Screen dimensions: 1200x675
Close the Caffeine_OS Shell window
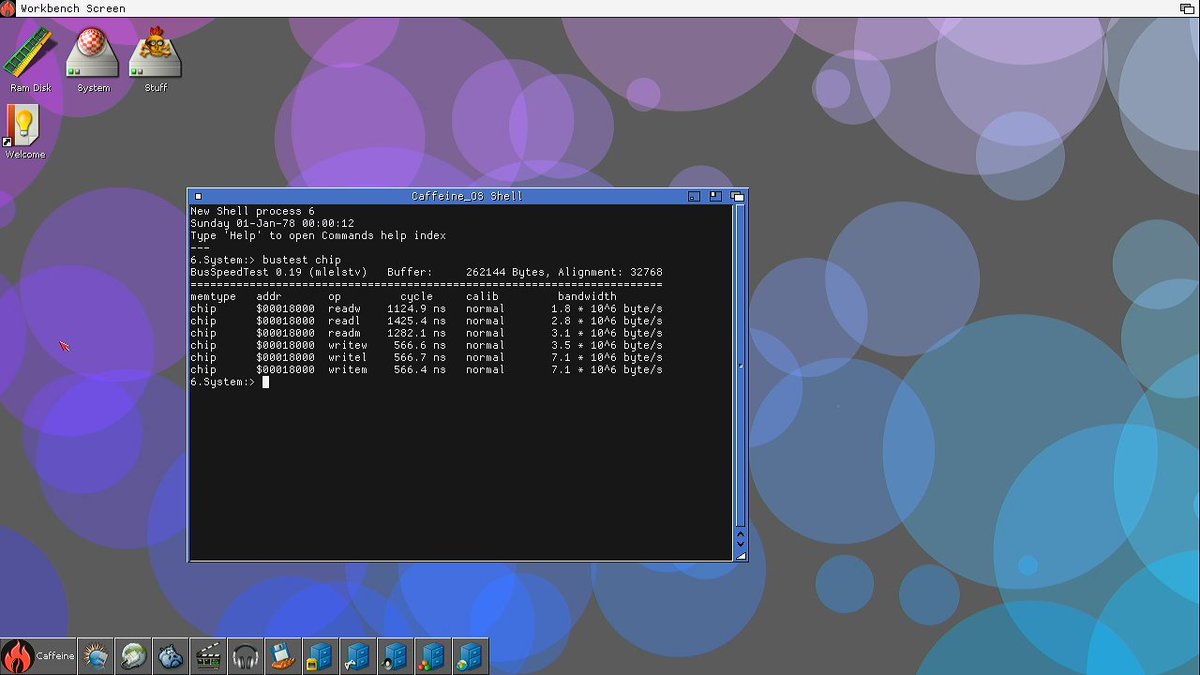pyautogui.click(x=198, y=196)
